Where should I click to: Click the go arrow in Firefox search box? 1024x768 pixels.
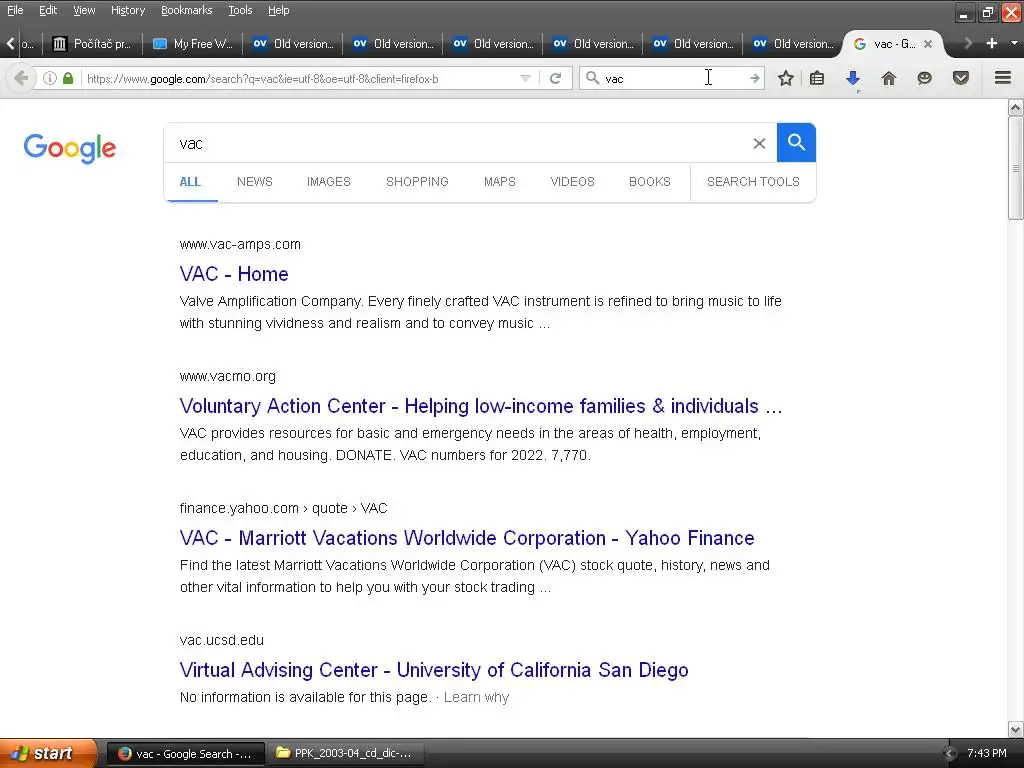click(755, 78)
